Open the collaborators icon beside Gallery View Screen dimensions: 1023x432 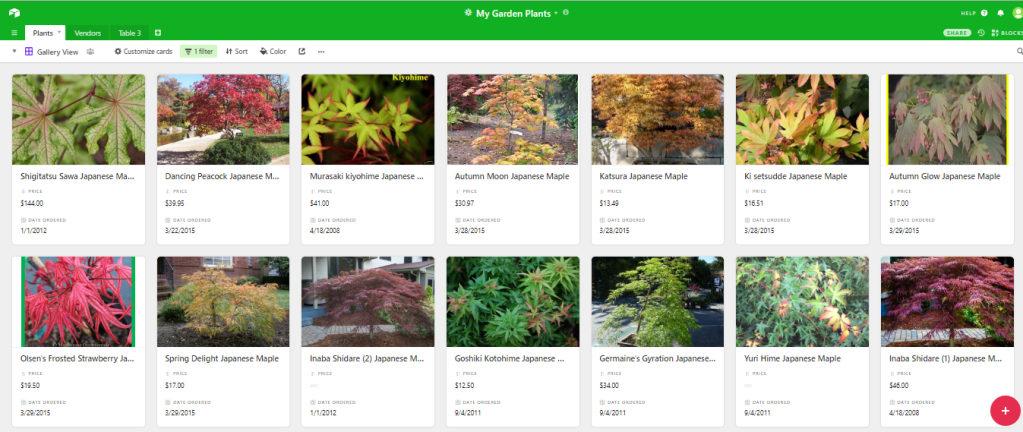91,51
